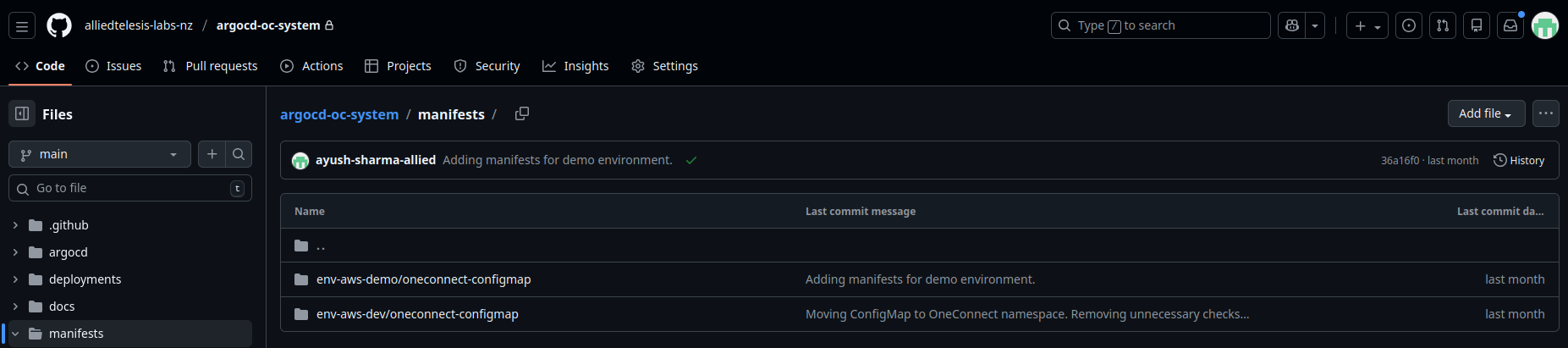Collapse the Files side panel
The image size is (1568, 348).
tap(22, 113)
